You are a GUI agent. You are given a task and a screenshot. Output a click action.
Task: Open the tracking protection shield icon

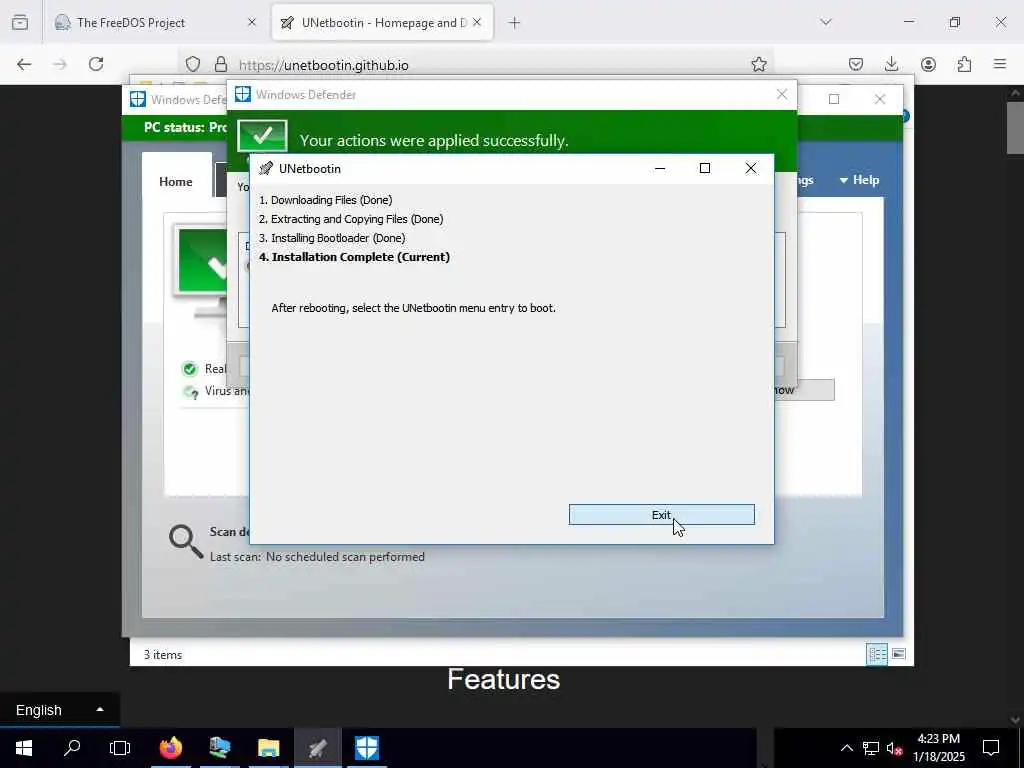click(193, 64)
